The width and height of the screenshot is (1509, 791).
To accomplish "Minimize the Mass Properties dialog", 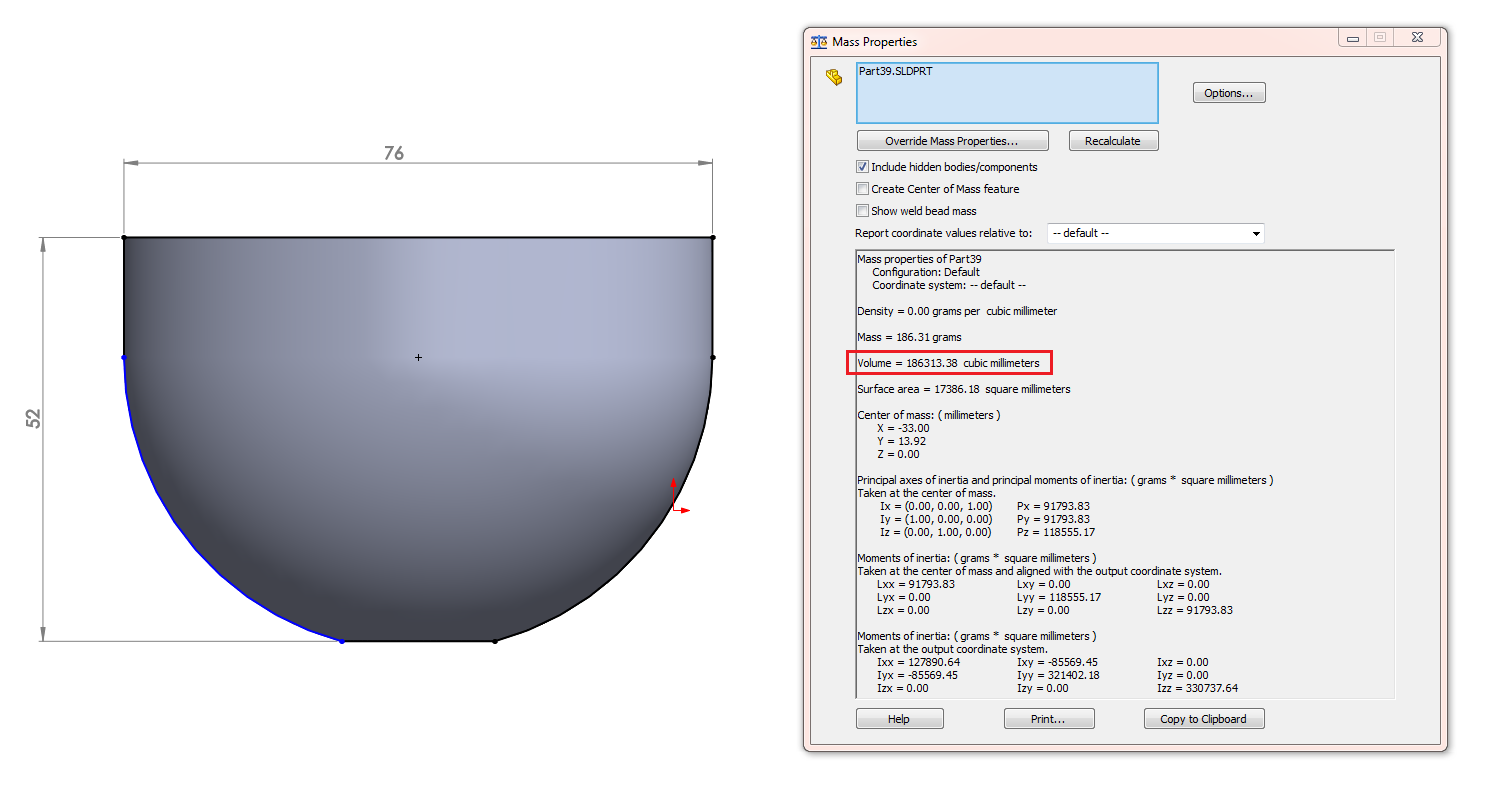I will tap(1352, 37).
